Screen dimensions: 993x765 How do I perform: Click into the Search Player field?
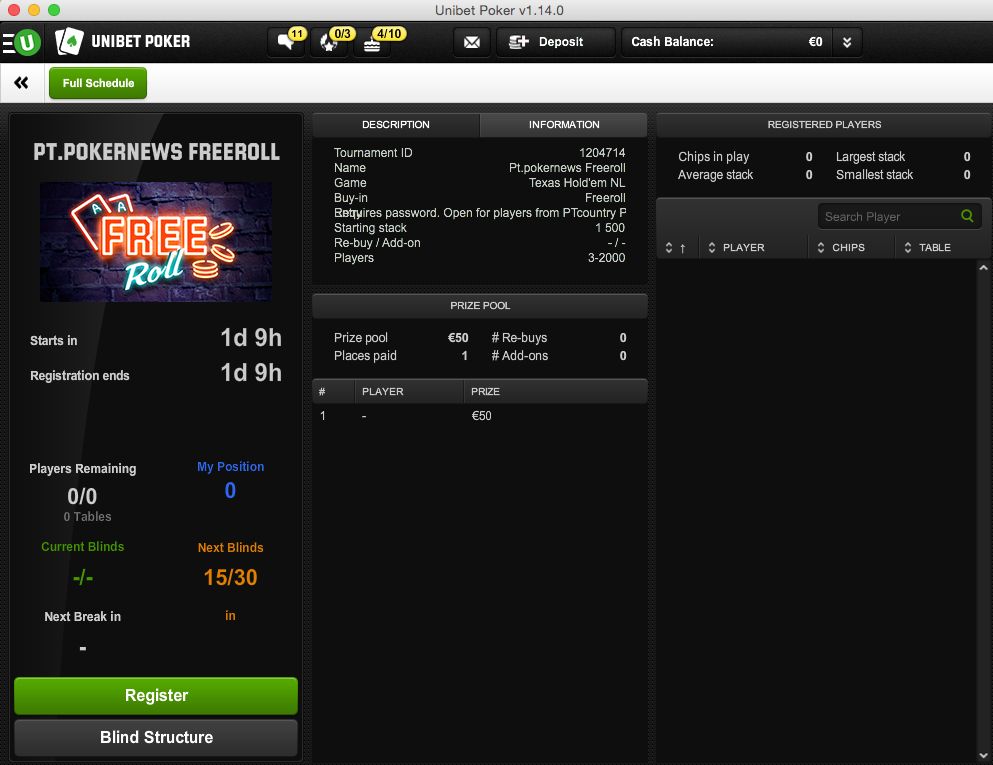point(889,217)
